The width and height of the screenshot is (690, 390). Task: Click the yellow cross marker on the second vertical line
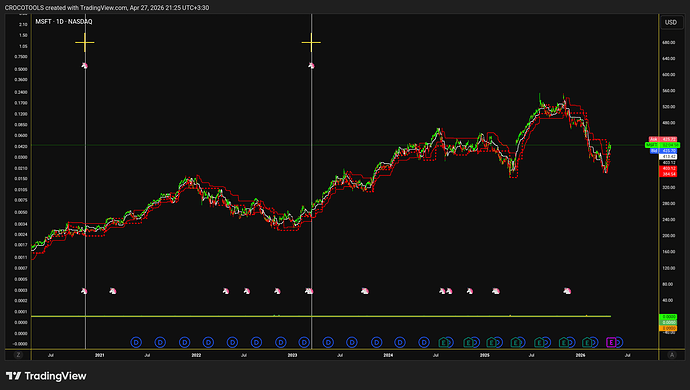(311, 43)
